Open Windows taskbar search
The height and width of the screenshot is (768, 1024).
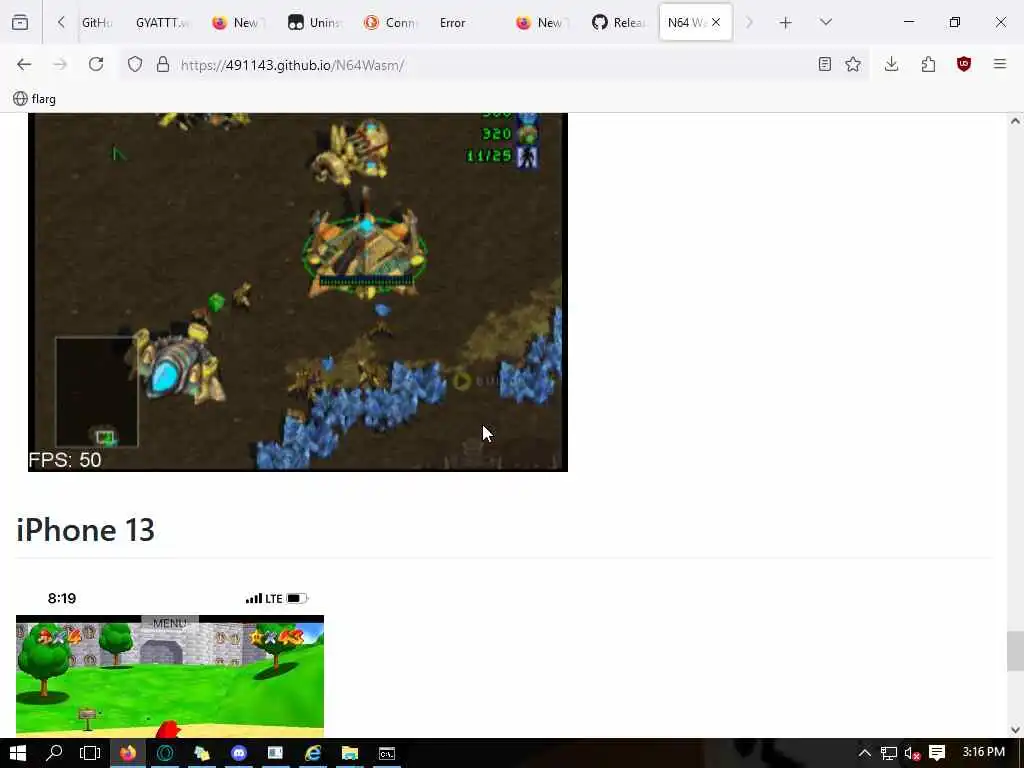pos(54,754)
